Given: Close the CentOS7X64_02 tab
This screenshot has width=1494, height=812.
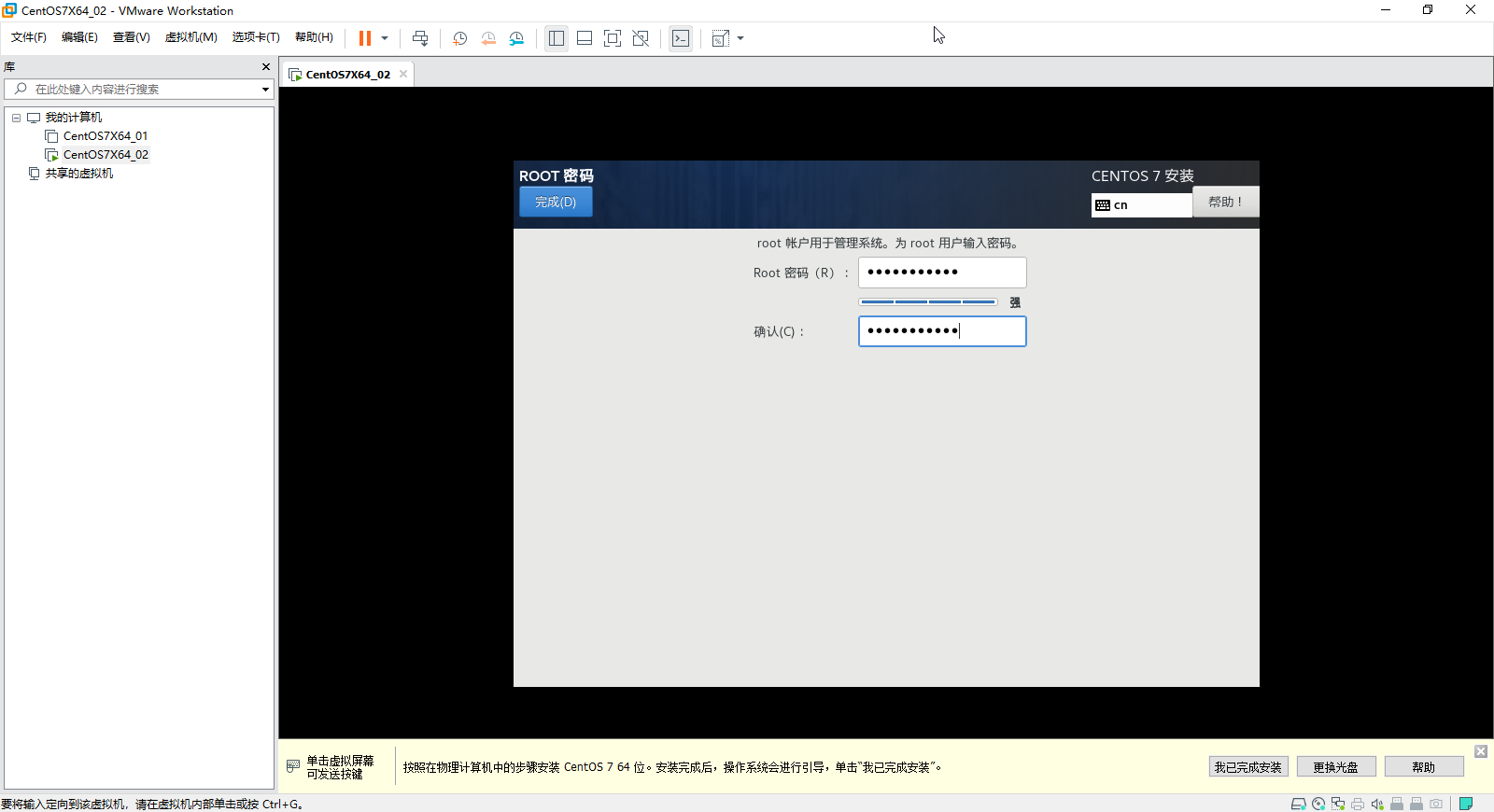Looking at the screenshot, I should click(403, 74).
